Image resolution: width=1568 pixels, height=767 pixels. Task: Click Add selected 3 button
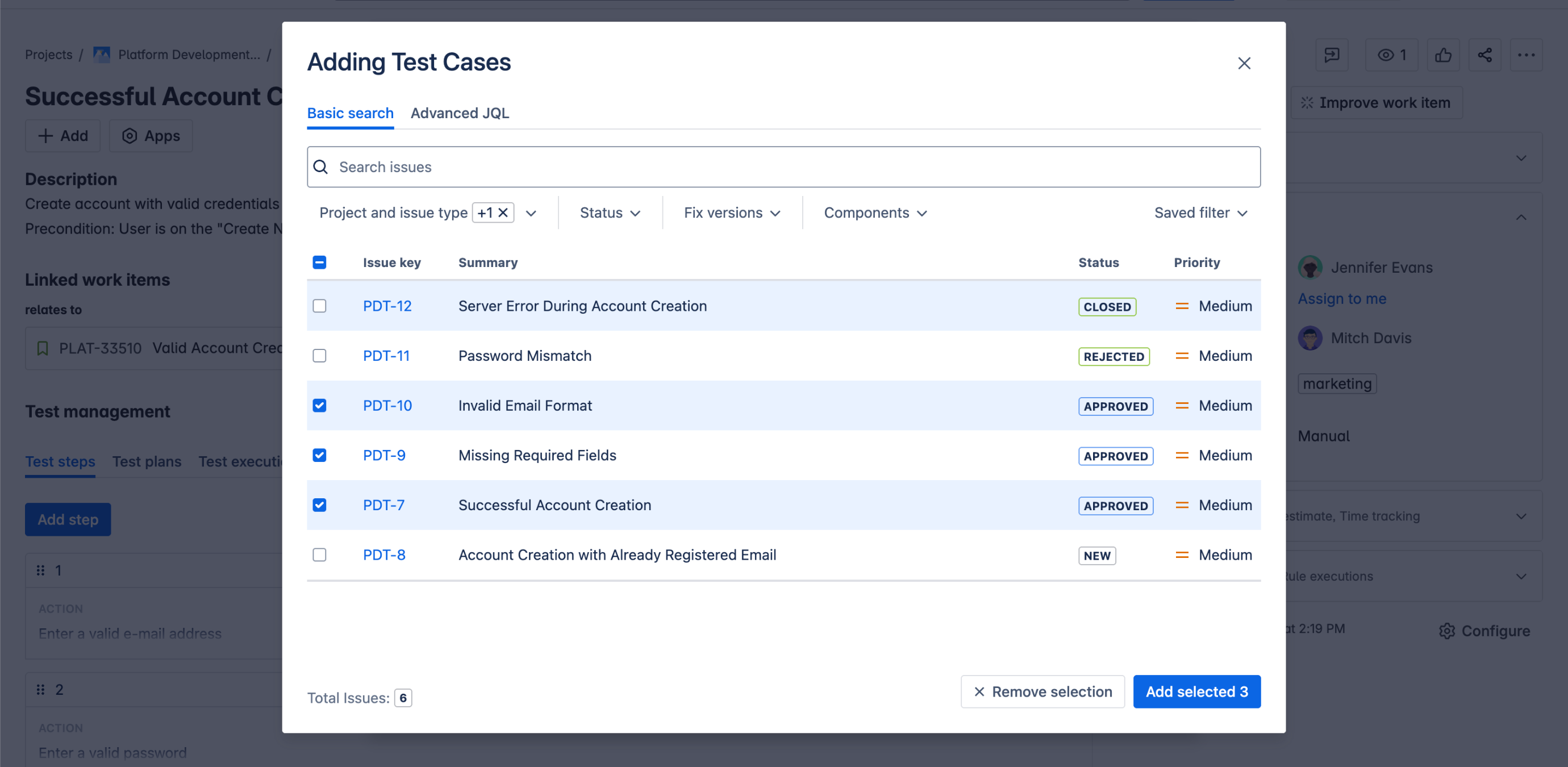click(1196, 691)
